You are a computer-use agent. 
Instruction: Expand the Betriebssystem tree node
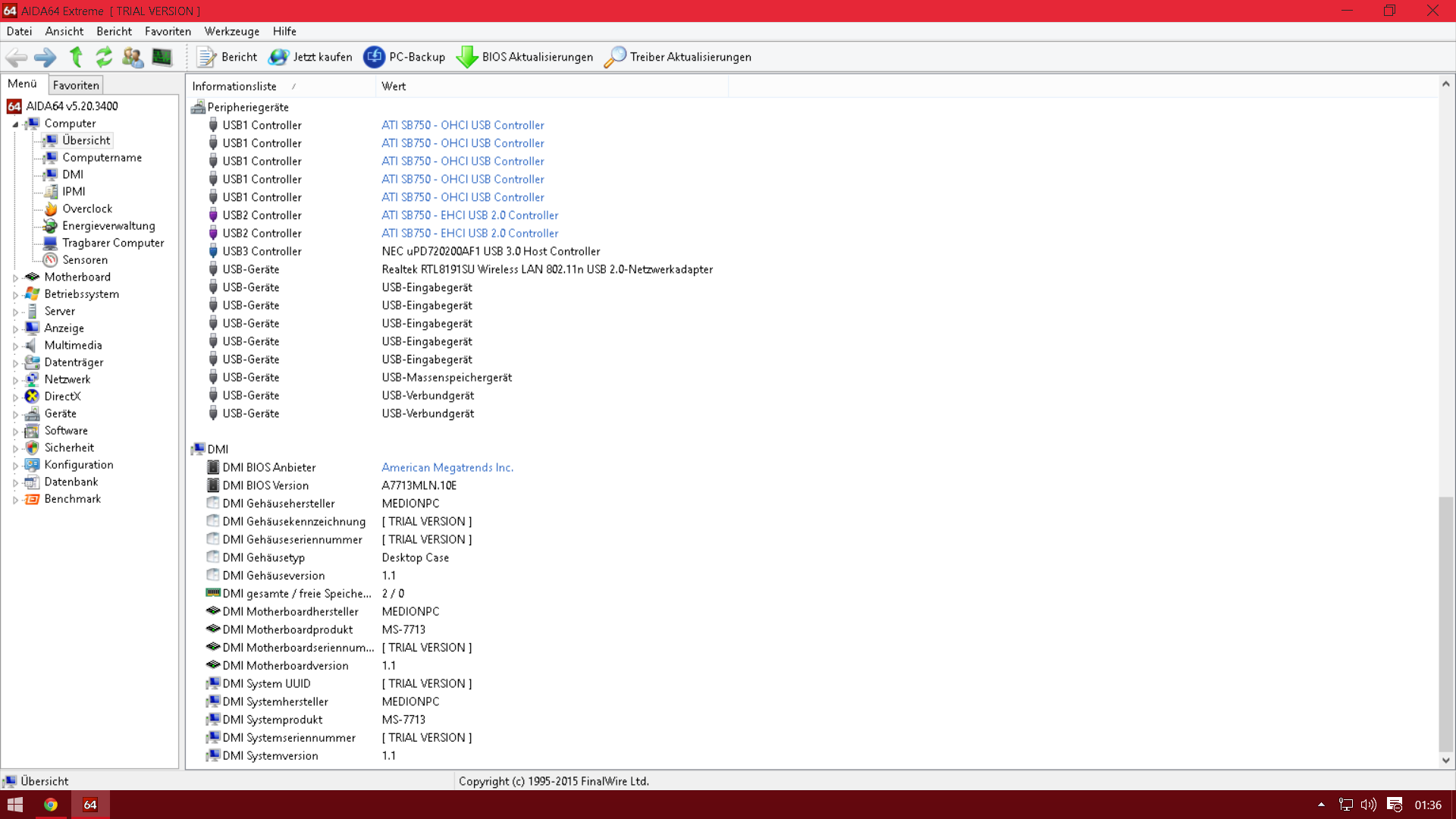(15, 295)
